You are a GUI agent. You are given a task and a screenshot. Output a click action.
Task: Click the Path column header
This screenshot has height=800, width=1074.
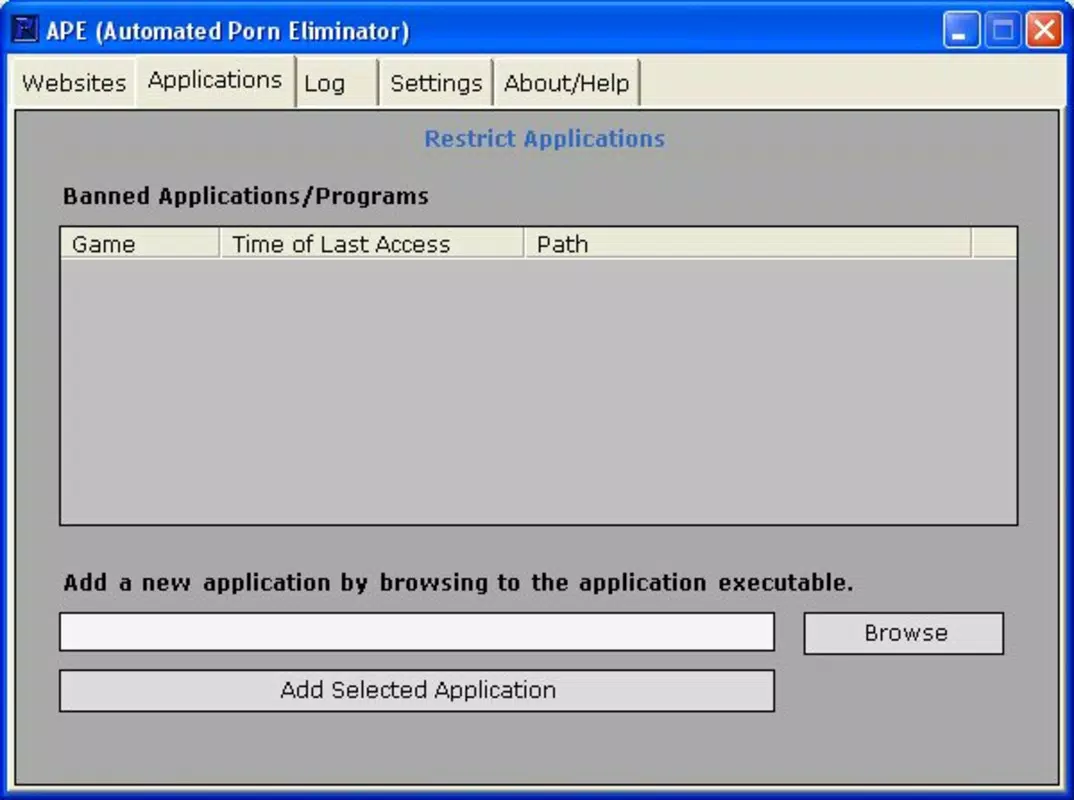pos(747,244)
